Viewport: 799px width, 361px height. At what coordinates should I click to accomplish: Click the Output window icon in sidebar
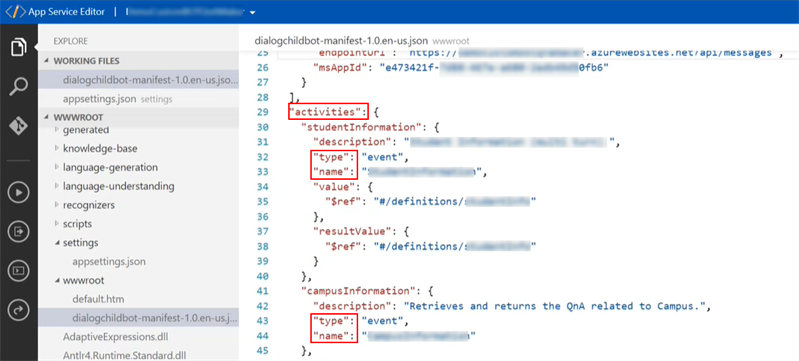tap(19, 231)
